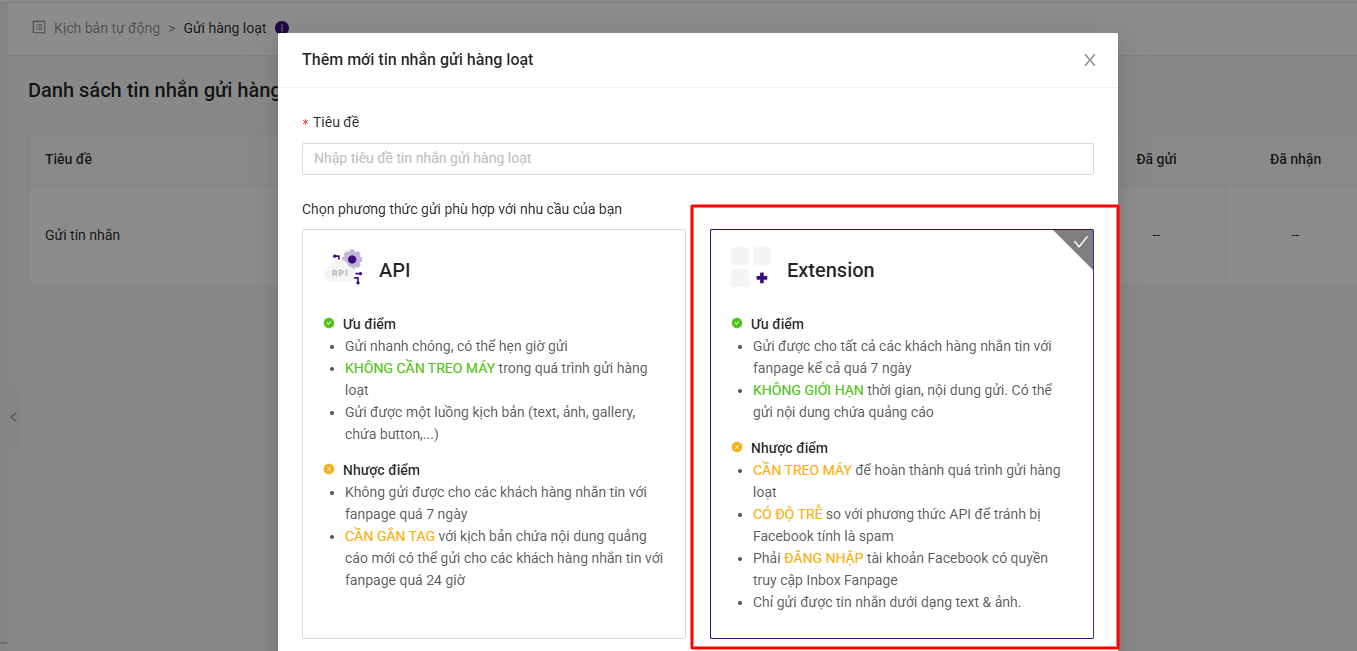Expand the left sidebar with the chevron handle

[x=13, y=417]
